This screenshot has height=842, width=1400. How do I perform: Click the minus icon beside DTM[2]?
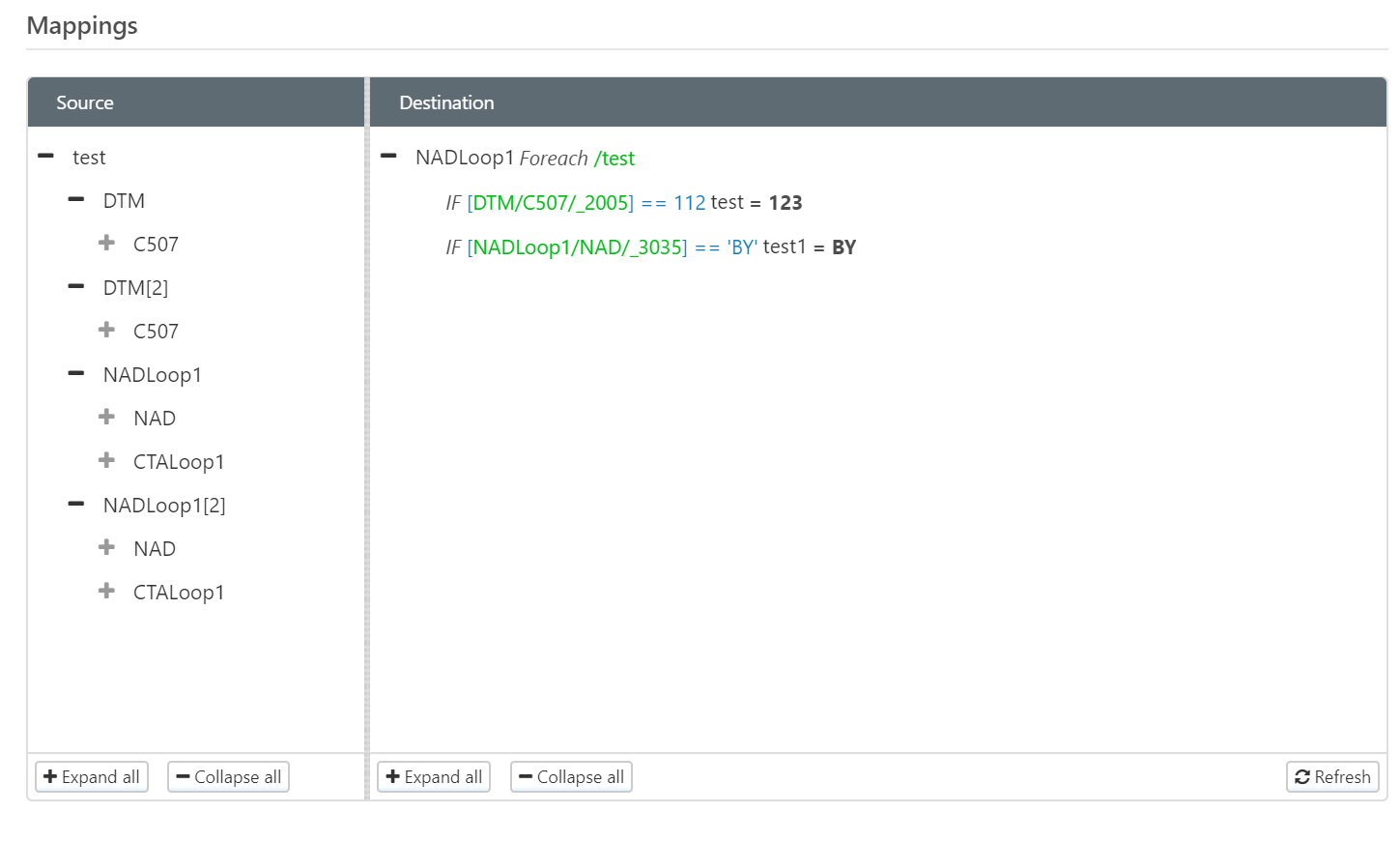[76, 286]
